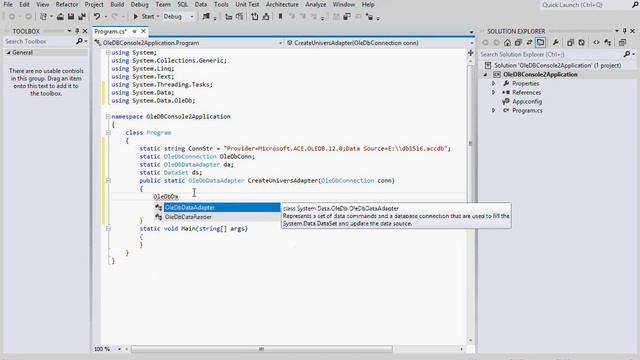
Task: Click the Search Toolbox input field
Action: [40, 41]
